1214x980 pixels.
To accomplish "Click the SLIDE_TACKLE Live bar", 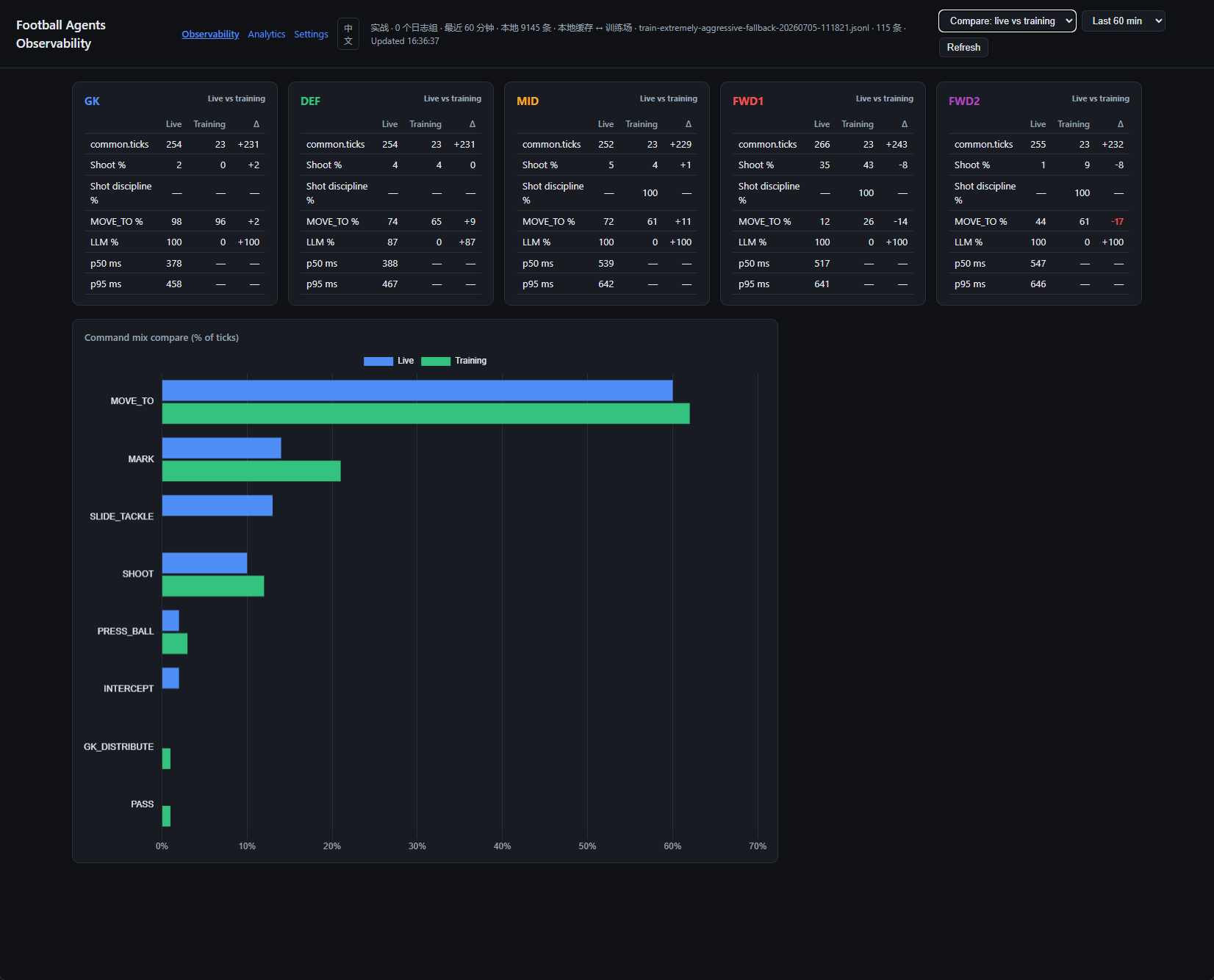I will click(x=217, y=505).
